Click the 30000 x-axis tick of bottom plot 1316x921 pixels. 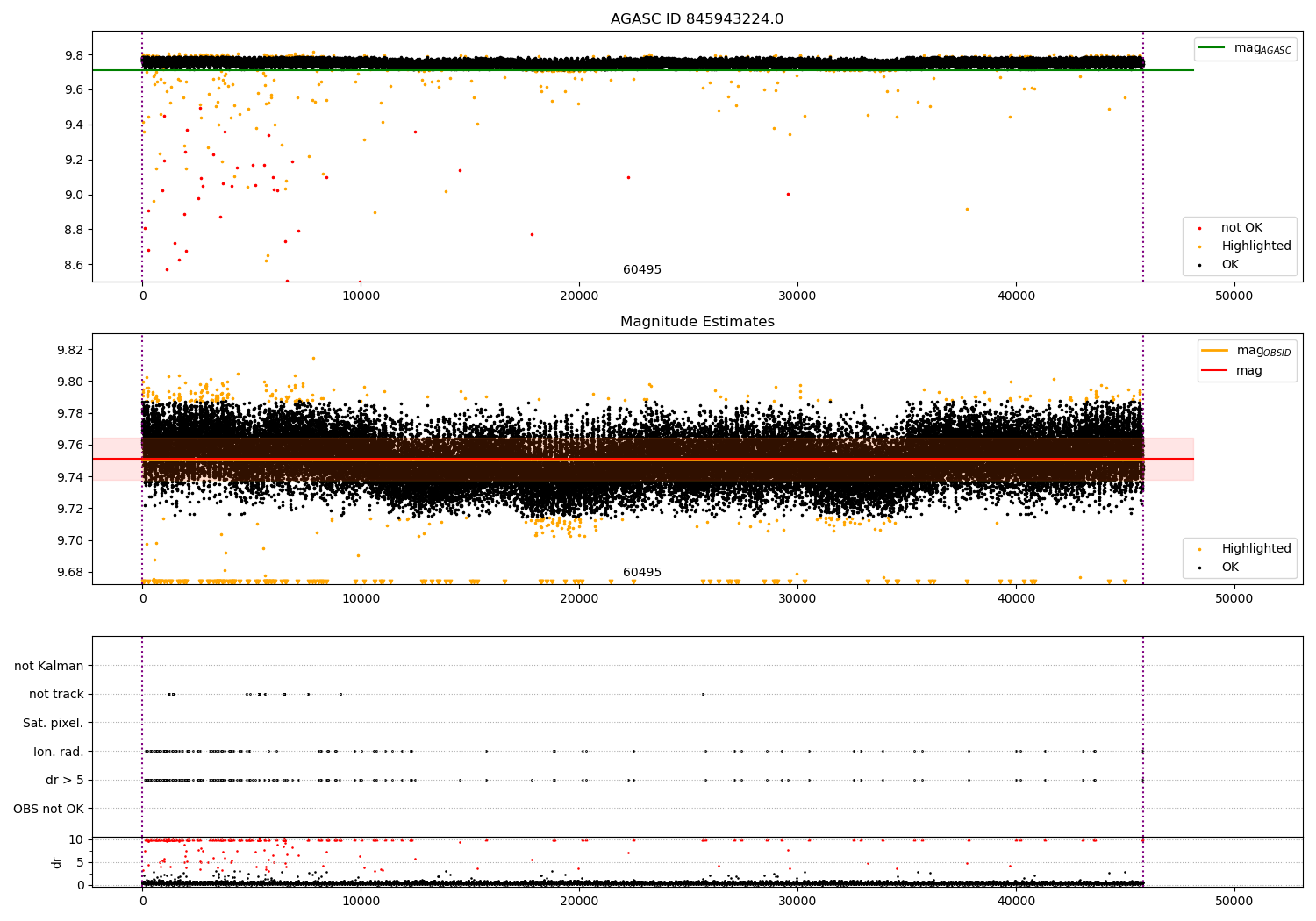797,902
